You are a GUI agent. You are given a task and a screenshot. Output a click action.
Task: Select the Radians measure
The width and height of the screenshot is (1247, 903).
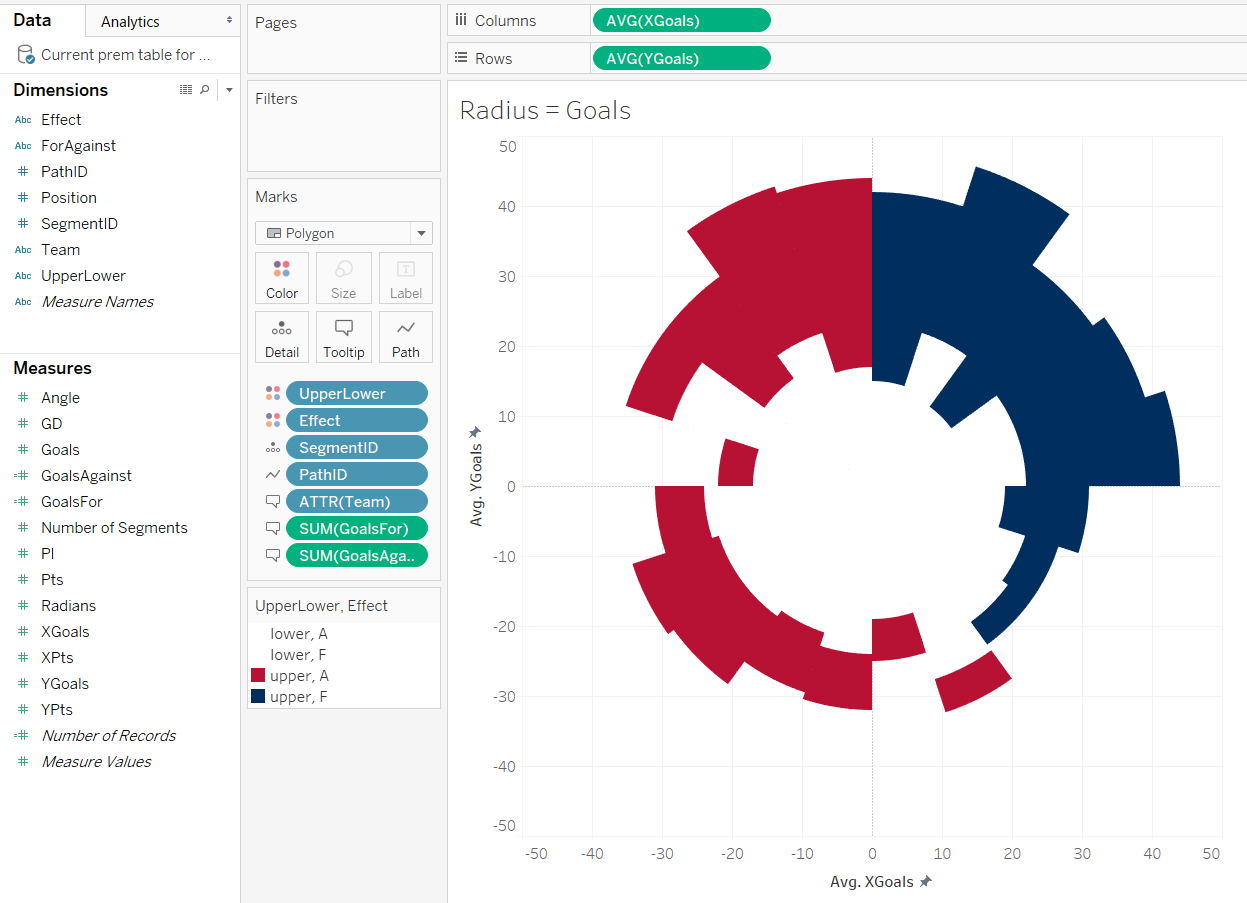(x=68, y=605)
